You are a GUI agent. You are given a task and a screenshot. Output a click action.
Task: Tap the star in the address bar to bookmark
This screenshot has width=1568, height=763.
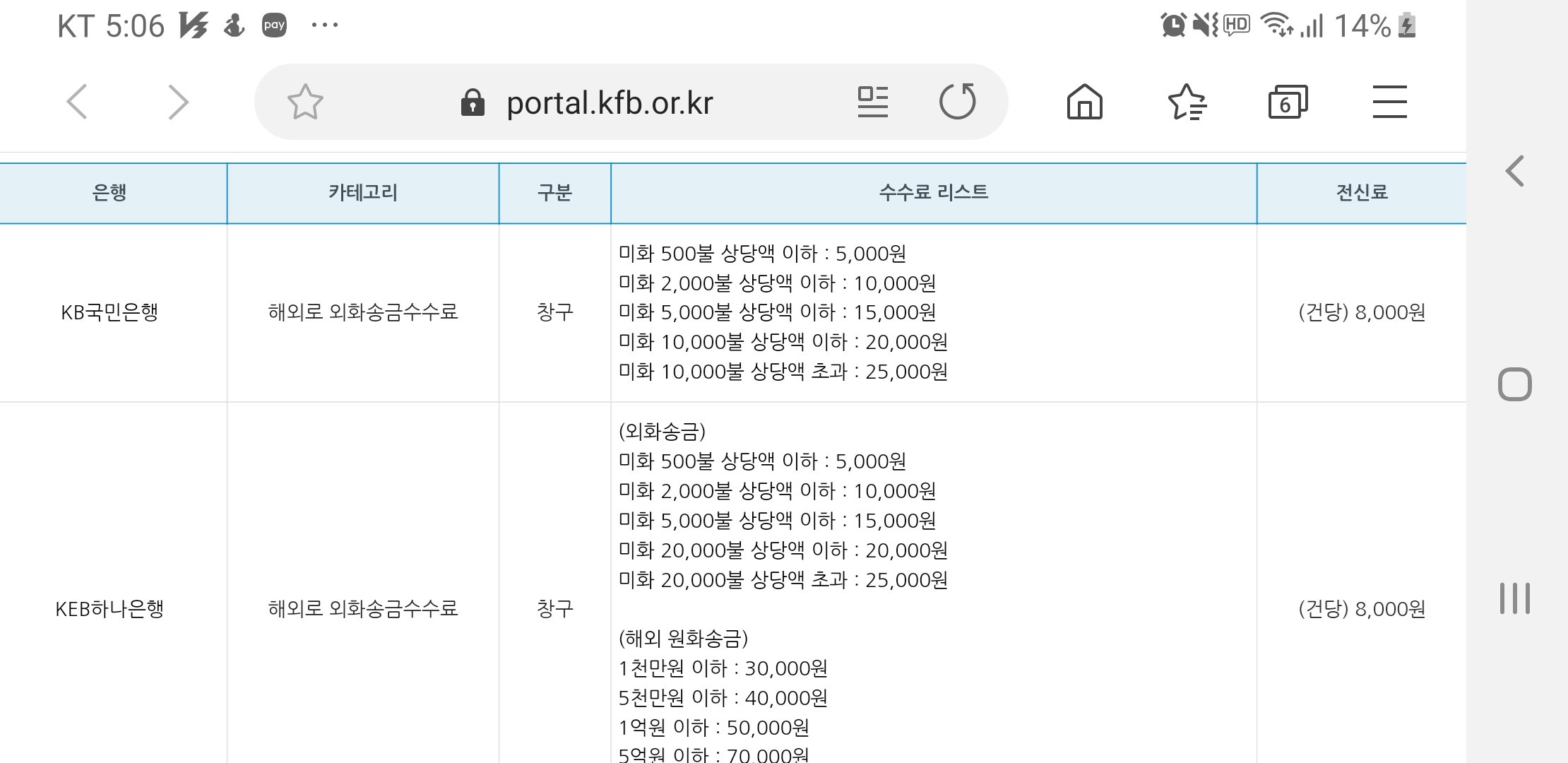(305, 101)
